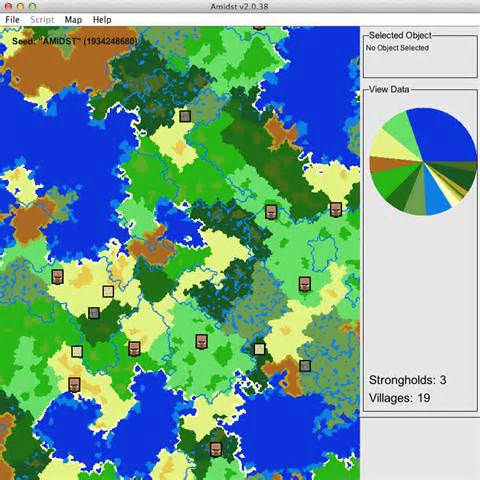This screenshot has height=480, width=480.
Task: Close the Amidst window with the red button
Action: (9, 6)
